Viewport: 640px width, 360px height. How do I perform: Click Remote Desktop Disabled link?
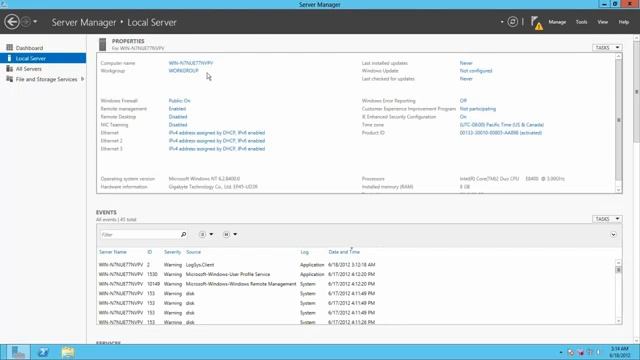(x=178, y=117)
